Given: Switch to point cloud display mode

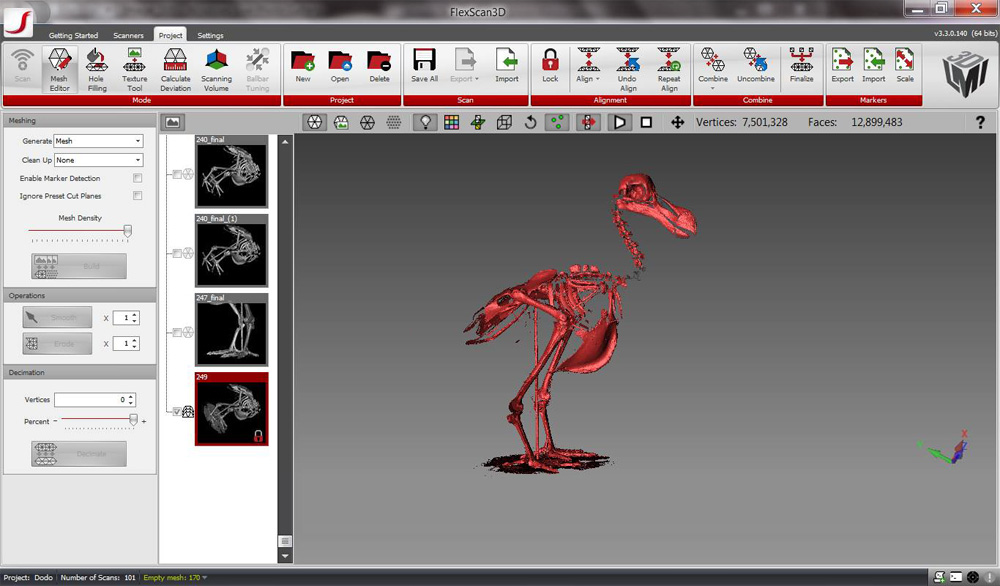Looking at the screenshot, I should point(393,122).
